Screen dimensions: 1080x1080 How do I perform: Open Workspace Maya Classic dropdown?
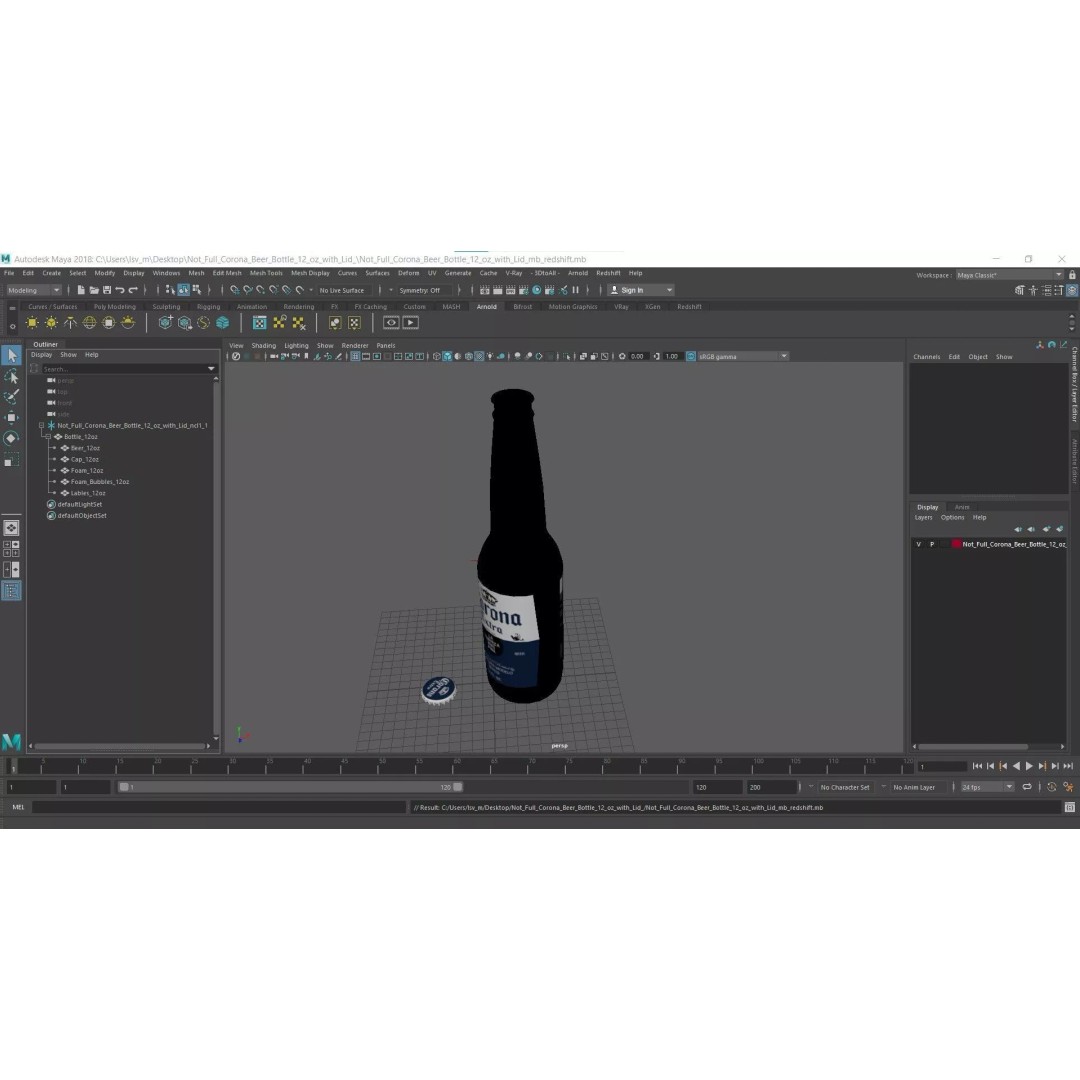[1009, 275]
